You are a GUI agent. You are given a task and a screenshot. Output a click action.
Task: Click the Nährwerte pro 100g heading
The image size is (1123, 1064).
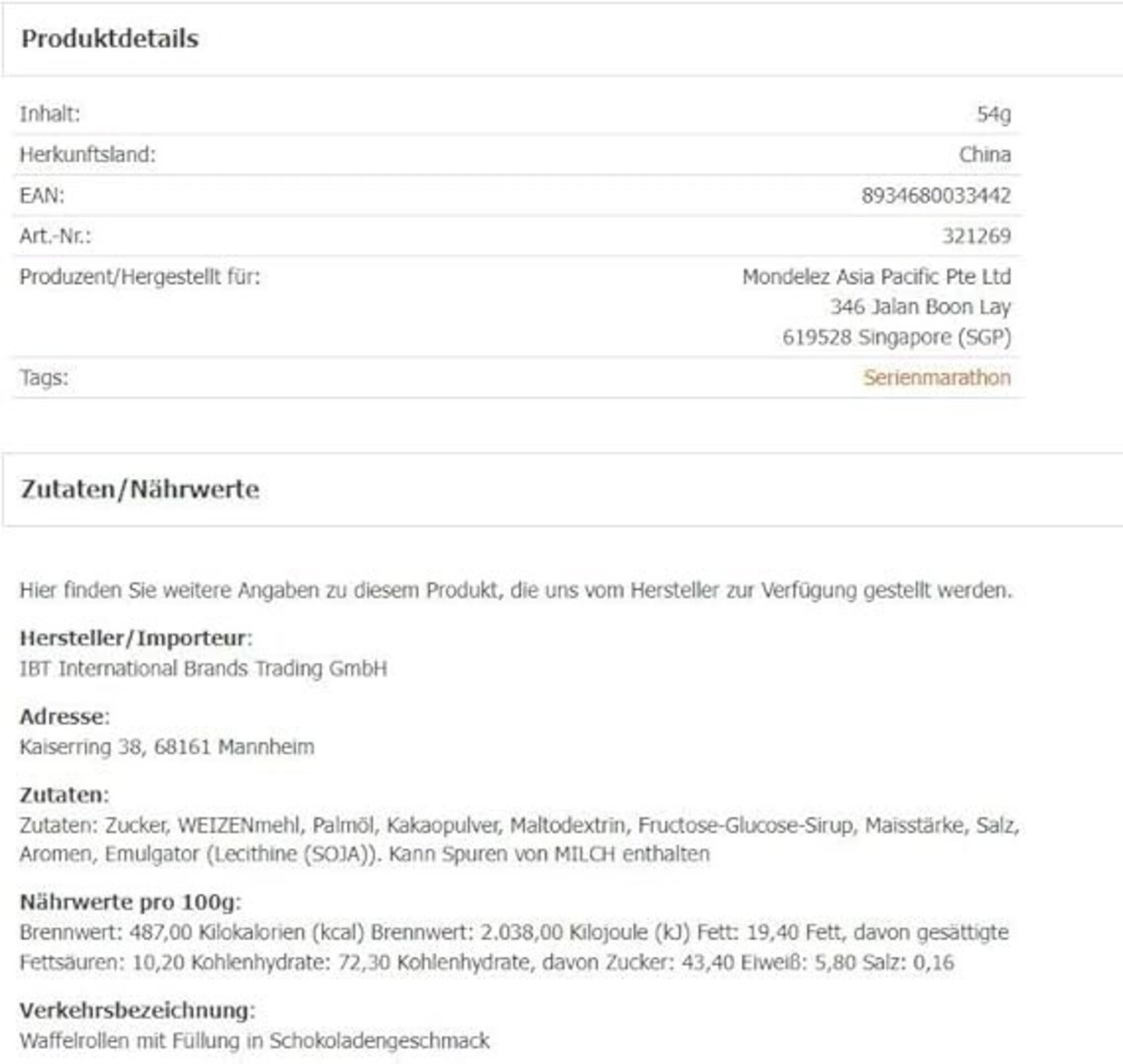[130, 902]
